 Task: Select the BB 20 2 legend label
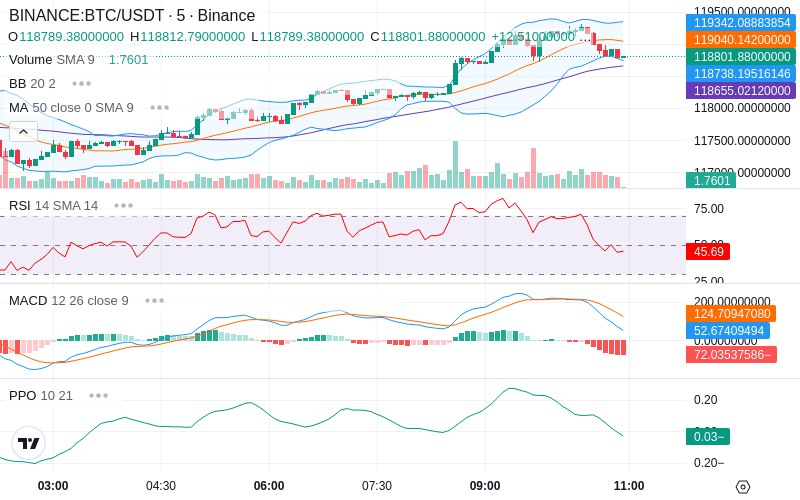tap(32, 84)
